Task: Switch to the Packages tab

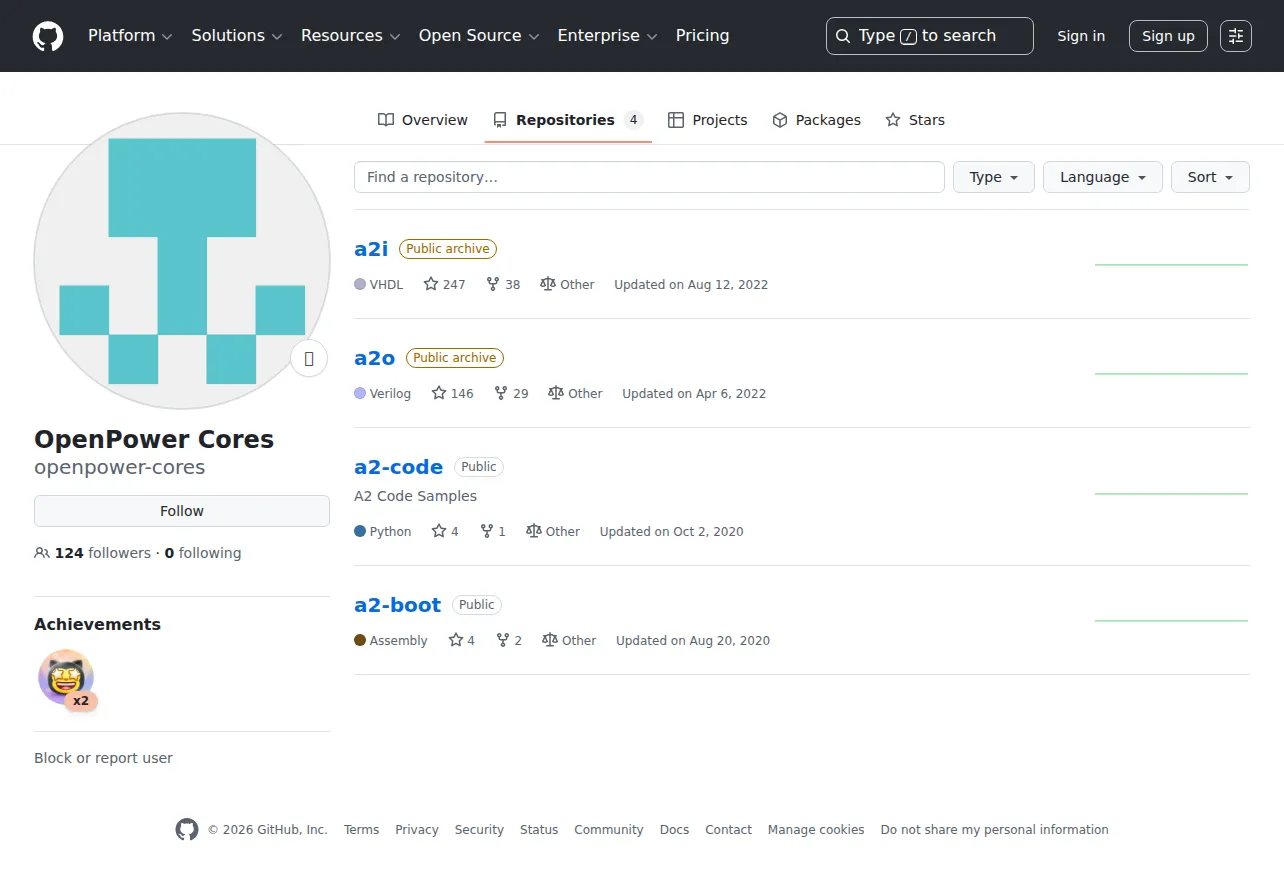Action: 817,120
